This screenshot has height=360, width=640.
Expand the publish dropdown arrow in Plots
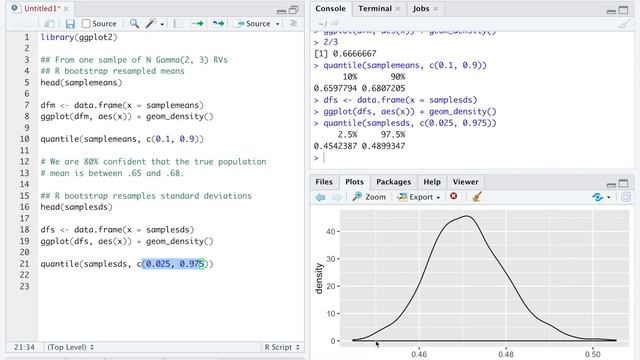pyautogui.click(x=609, y=198)
